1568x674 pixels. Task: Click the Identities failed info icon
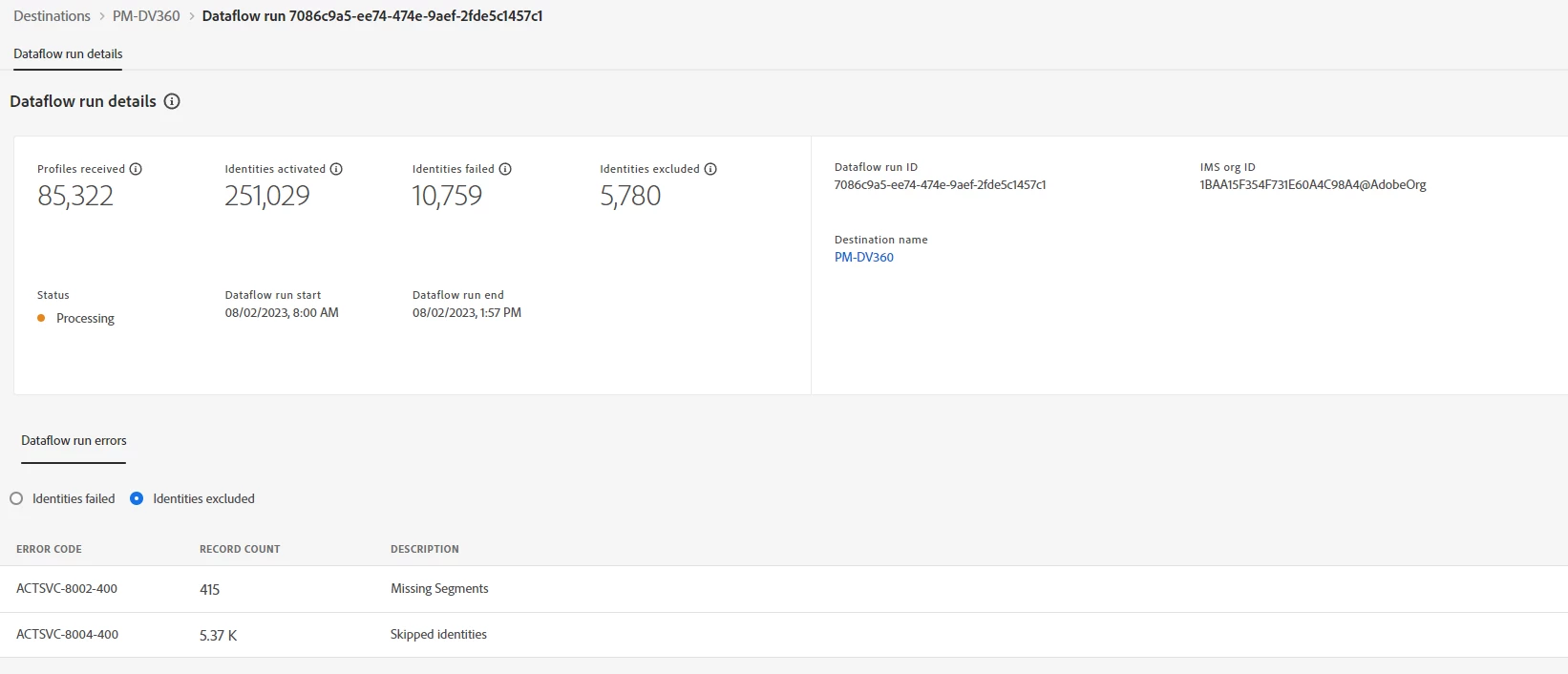505,169
